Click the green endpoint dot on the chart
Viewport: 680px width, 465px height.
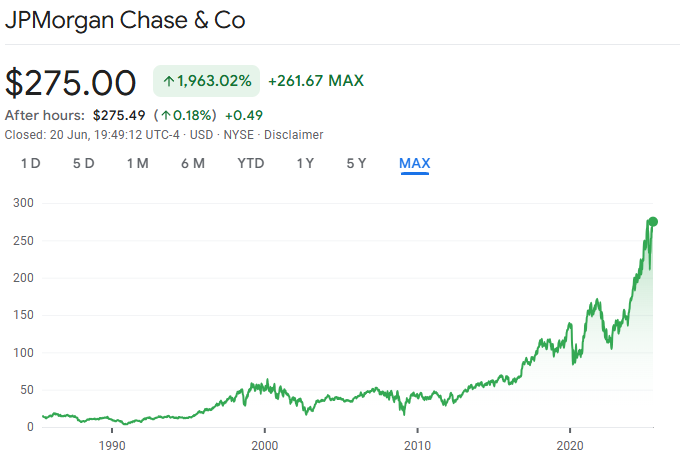(x=653, y=222)
